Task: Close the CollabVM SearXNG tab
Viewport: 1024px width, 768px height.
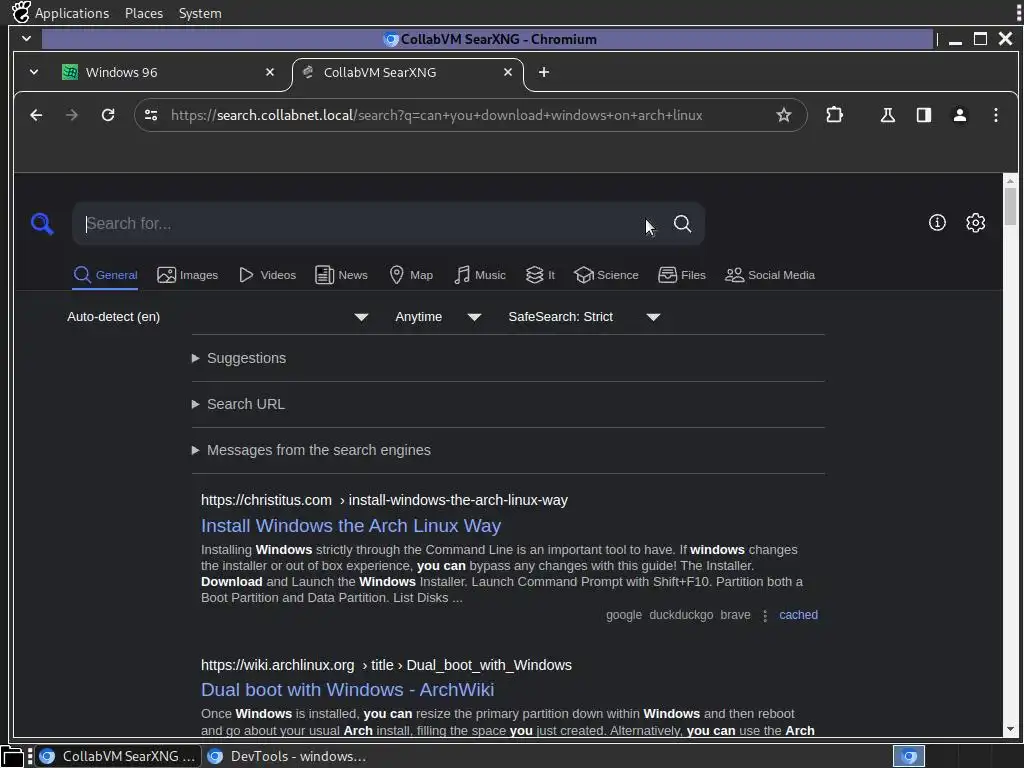Action: pos(507,72)
